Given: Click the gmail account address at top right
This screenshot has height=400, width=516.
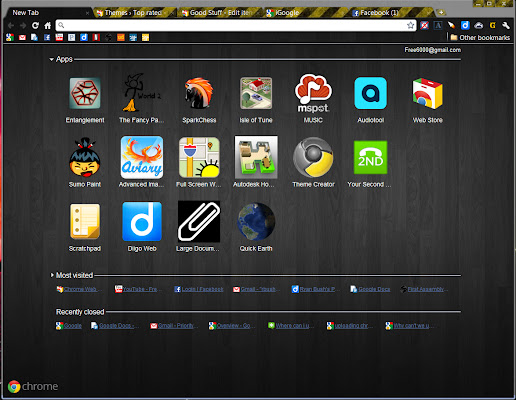Looking at the screenshot, I should coord(433,50).
